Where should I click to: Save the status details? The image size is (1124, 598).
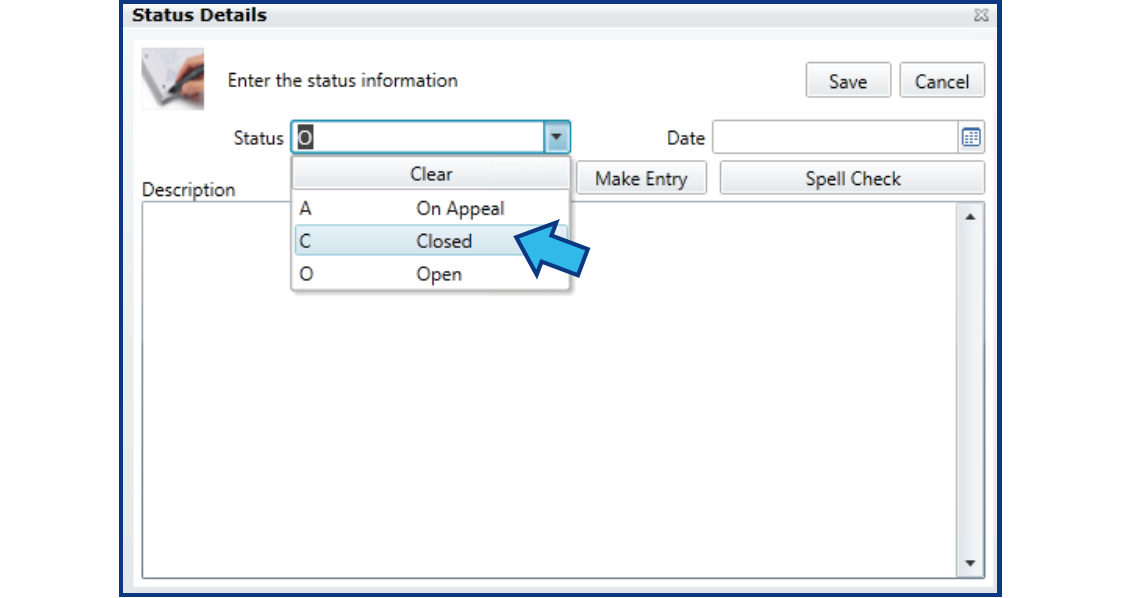click(848, 80)
